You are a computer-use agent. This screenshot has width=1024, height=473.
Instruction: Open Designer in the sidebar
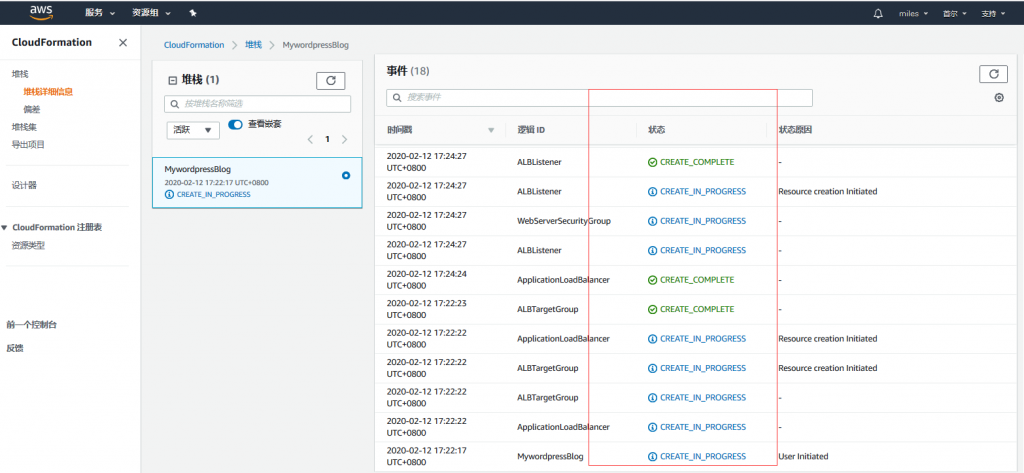[x=24, y=186]
